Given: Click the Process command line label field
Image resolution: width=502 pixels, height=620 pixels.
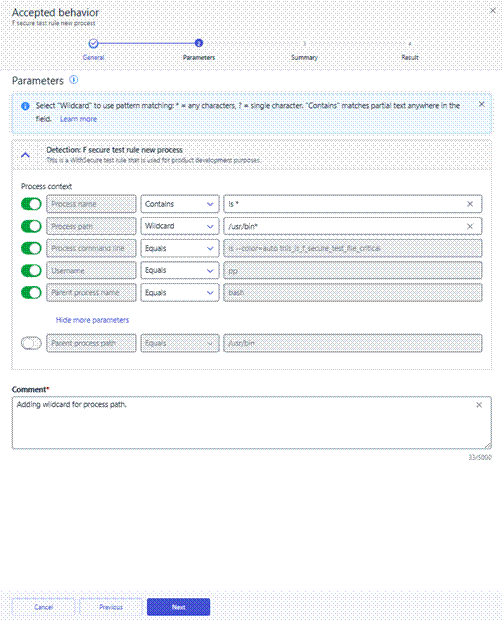Looking at the screenshot, I should (x=91, y=248).
